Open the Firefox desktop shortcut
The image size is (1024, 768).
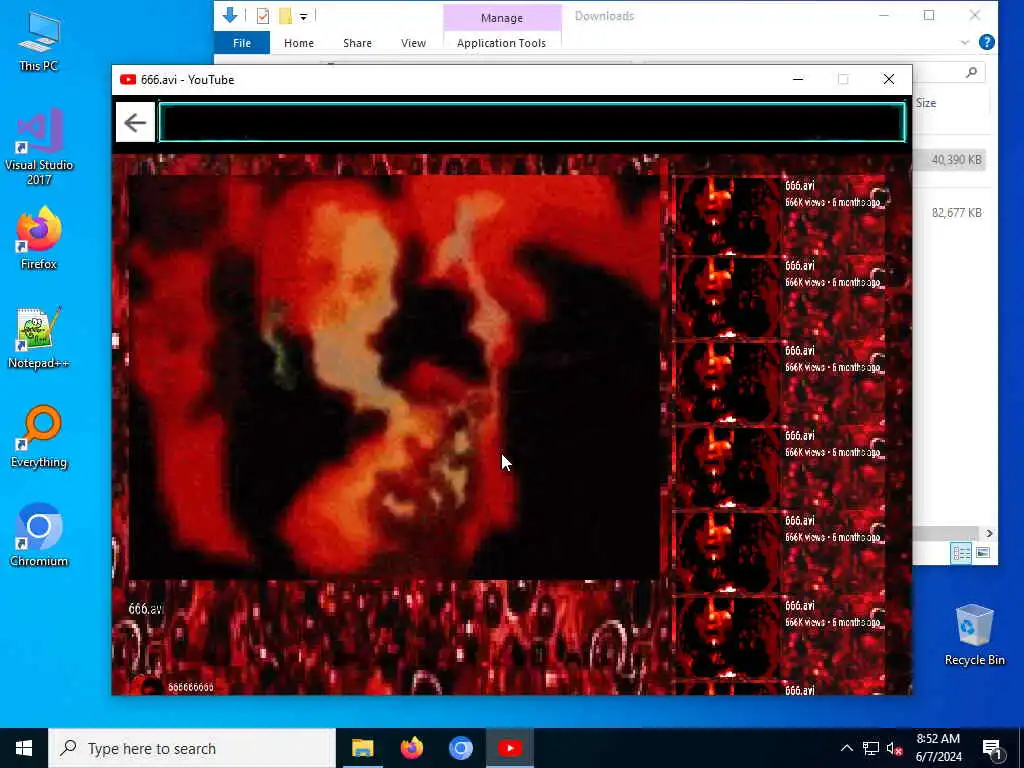point(39,238)
